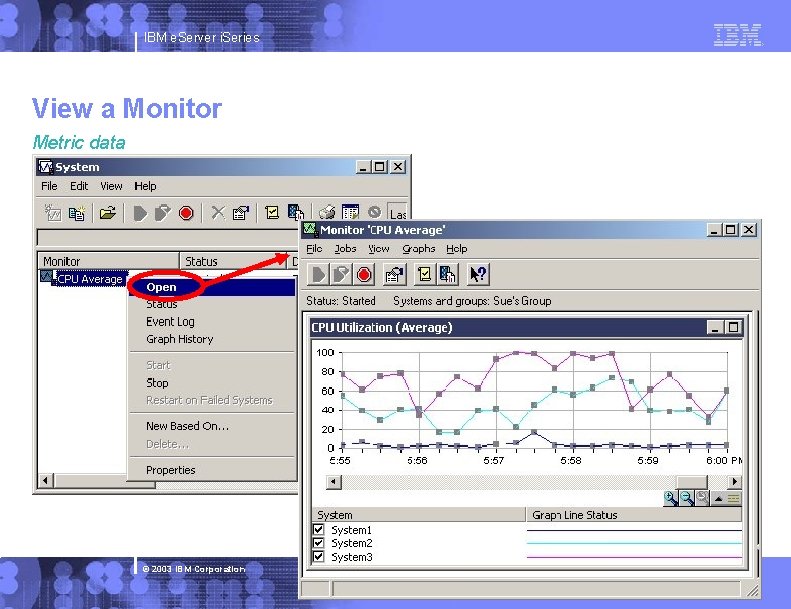Click Graph Line Status column header
Viewport: 791px width, 609px height.
click(634, 515)
